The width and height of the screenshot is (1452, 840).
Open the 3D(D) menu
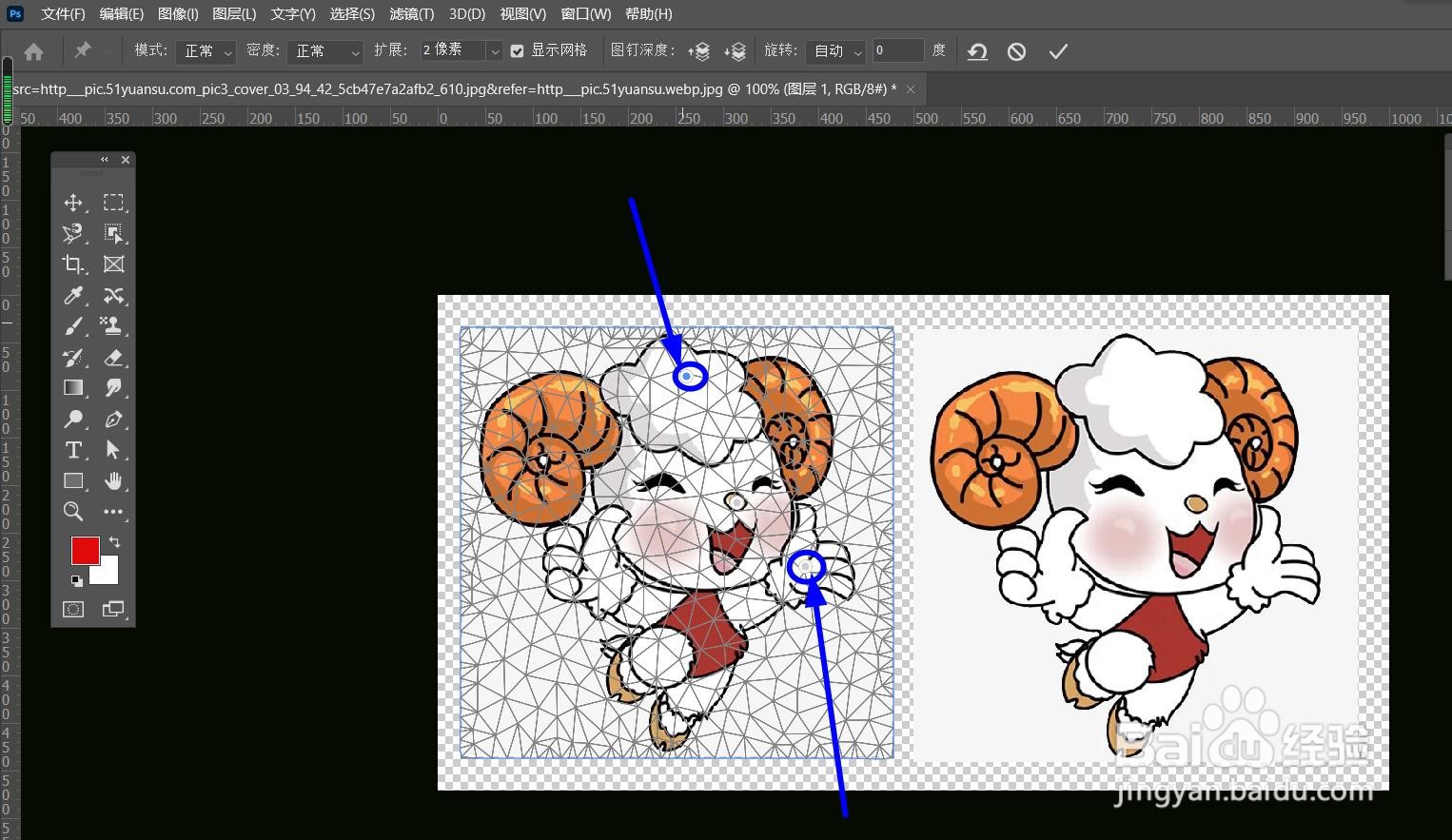(x=467, y=13)
